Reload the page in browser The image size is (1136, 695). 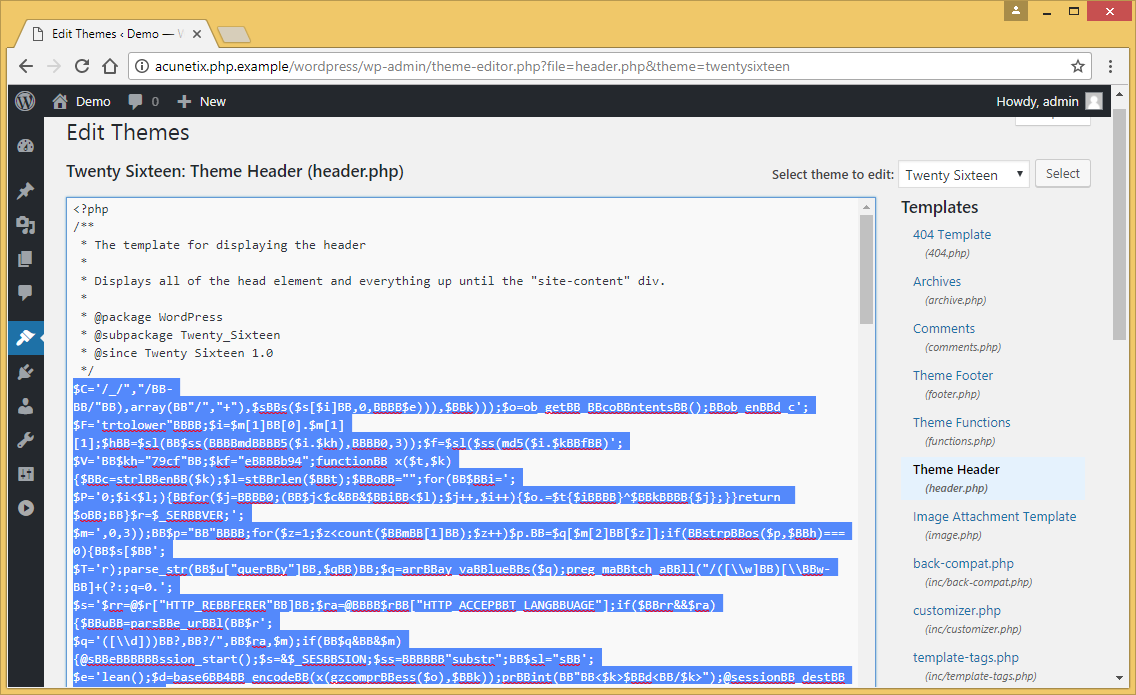(x=82, y=66)
